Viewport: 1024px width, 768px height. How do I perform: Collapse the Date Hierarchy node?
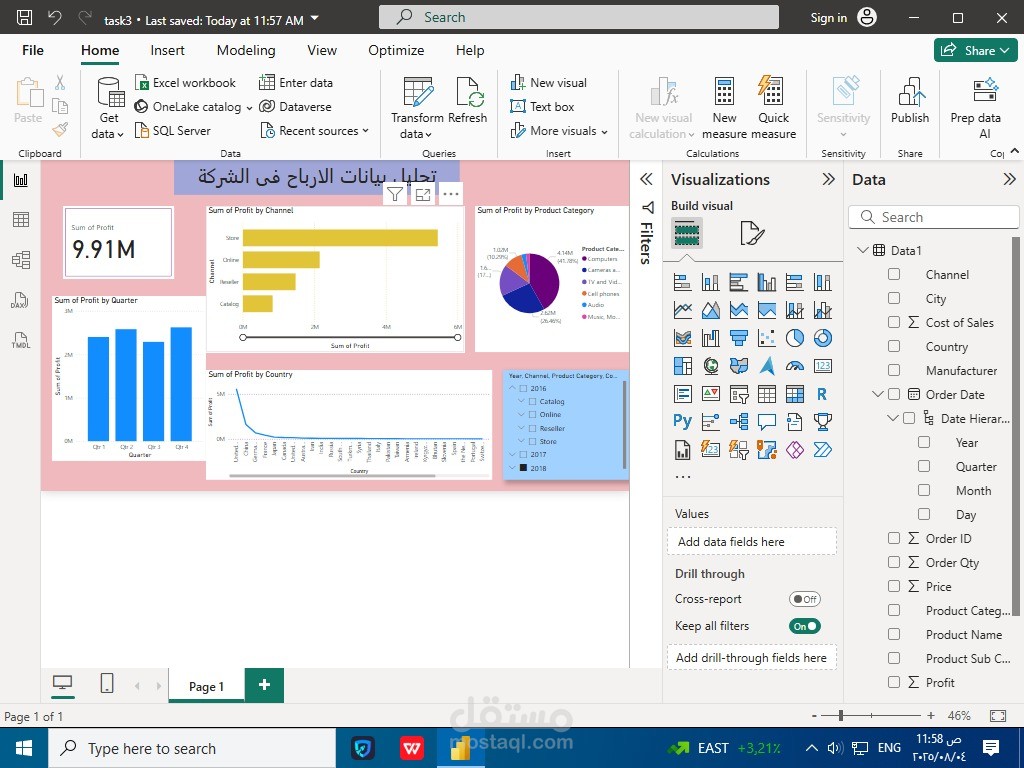893,418
